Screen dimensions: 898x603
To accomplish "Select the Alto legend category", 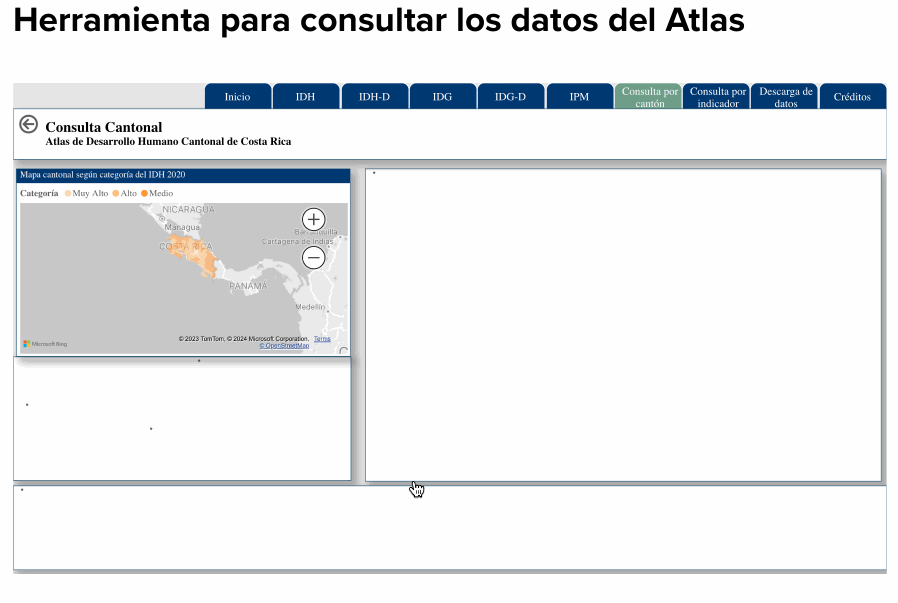I will [x=125, y=193].
